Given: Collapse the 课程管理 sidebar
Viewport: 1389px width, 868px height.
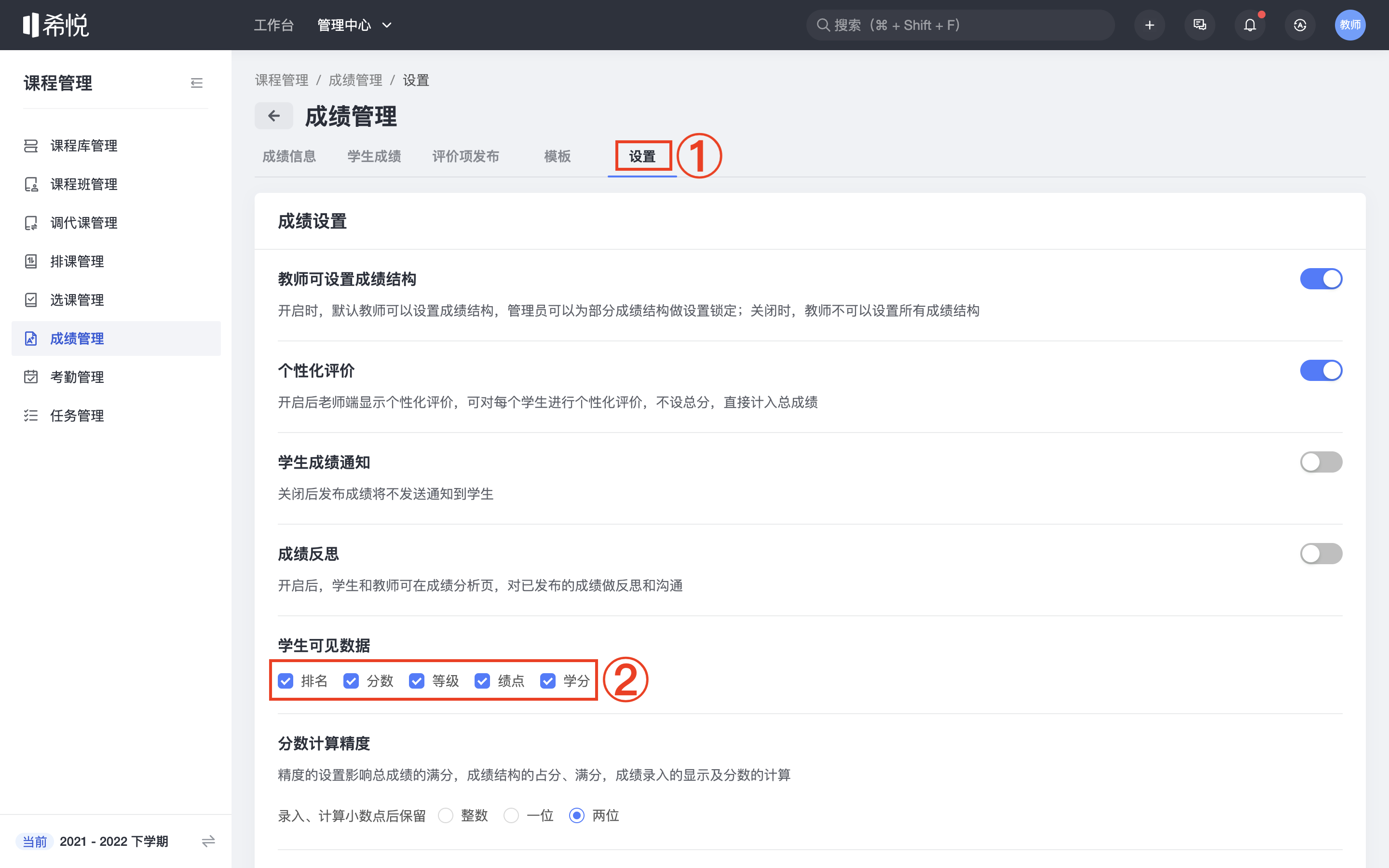Looking at the screenshot, I should coord(196,83).
